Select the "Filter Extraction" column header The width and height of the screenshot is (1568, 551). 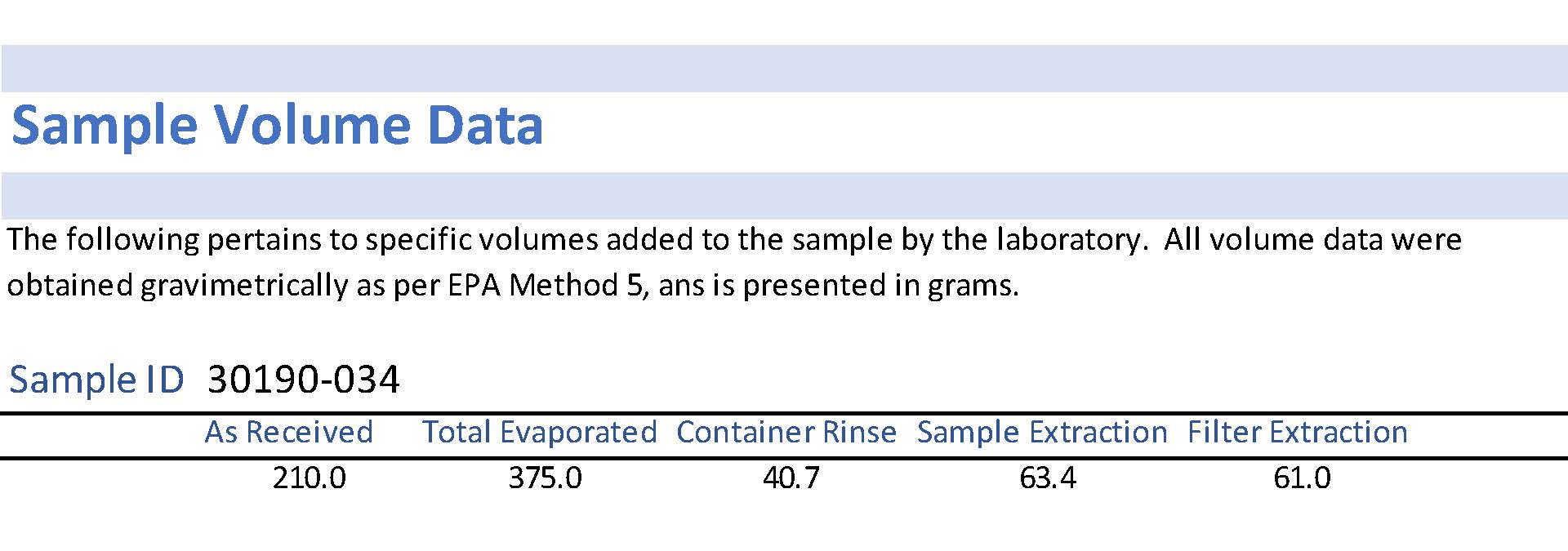(1298, 432)
